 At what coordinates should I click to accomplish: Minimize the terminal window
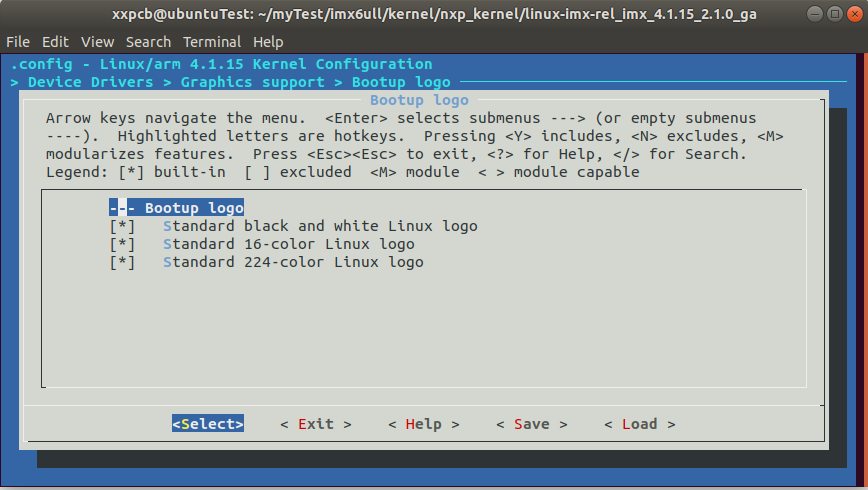pos(815,14)
